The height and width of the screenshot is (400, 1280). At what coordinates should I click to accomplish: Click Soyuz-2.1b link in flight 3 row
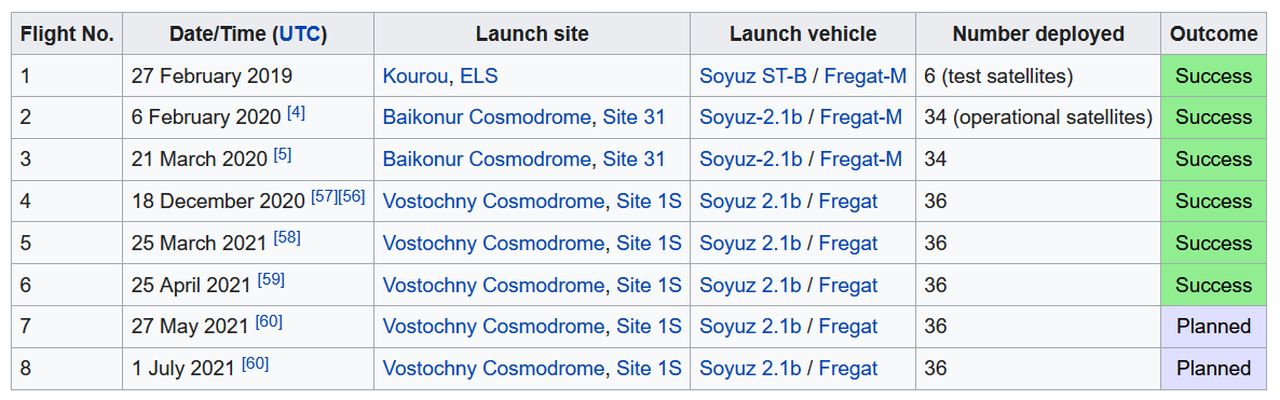750,160
